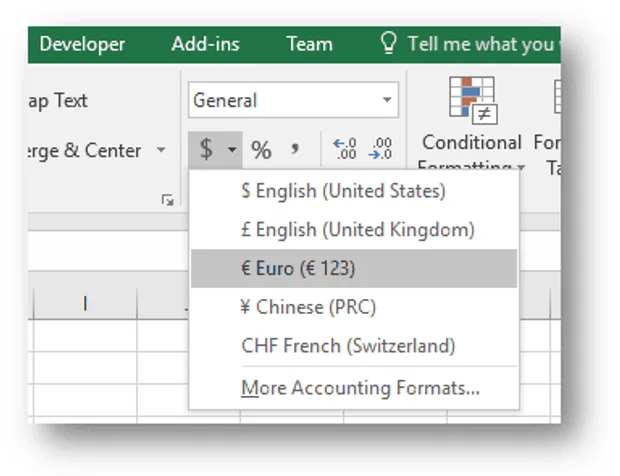Open Alignment settings dialog launcher
Screen dimensions: 620x476
point(168,200)
